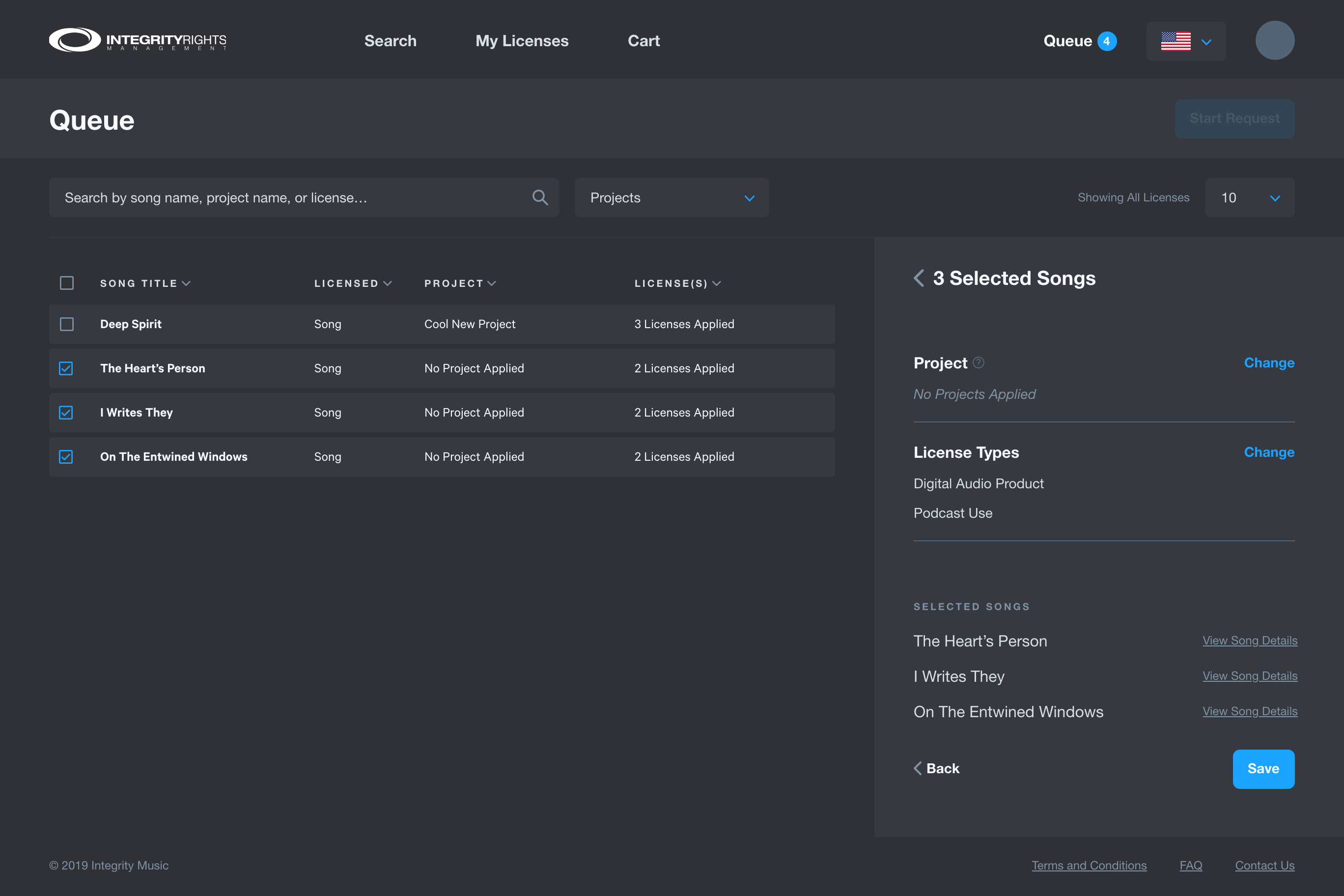Sort by Song Title column
Screen dimensions: 1344x896
click(145, 283)
